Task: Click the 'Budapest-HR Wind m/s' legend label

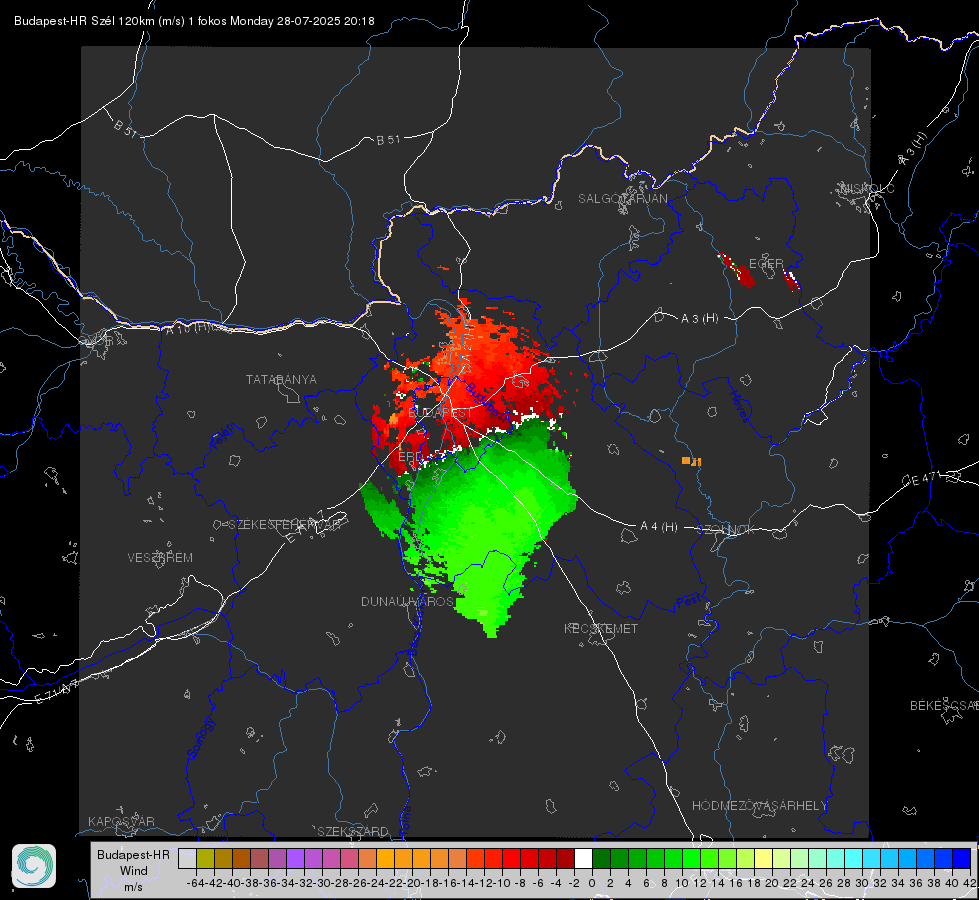Action: (133, 870)
